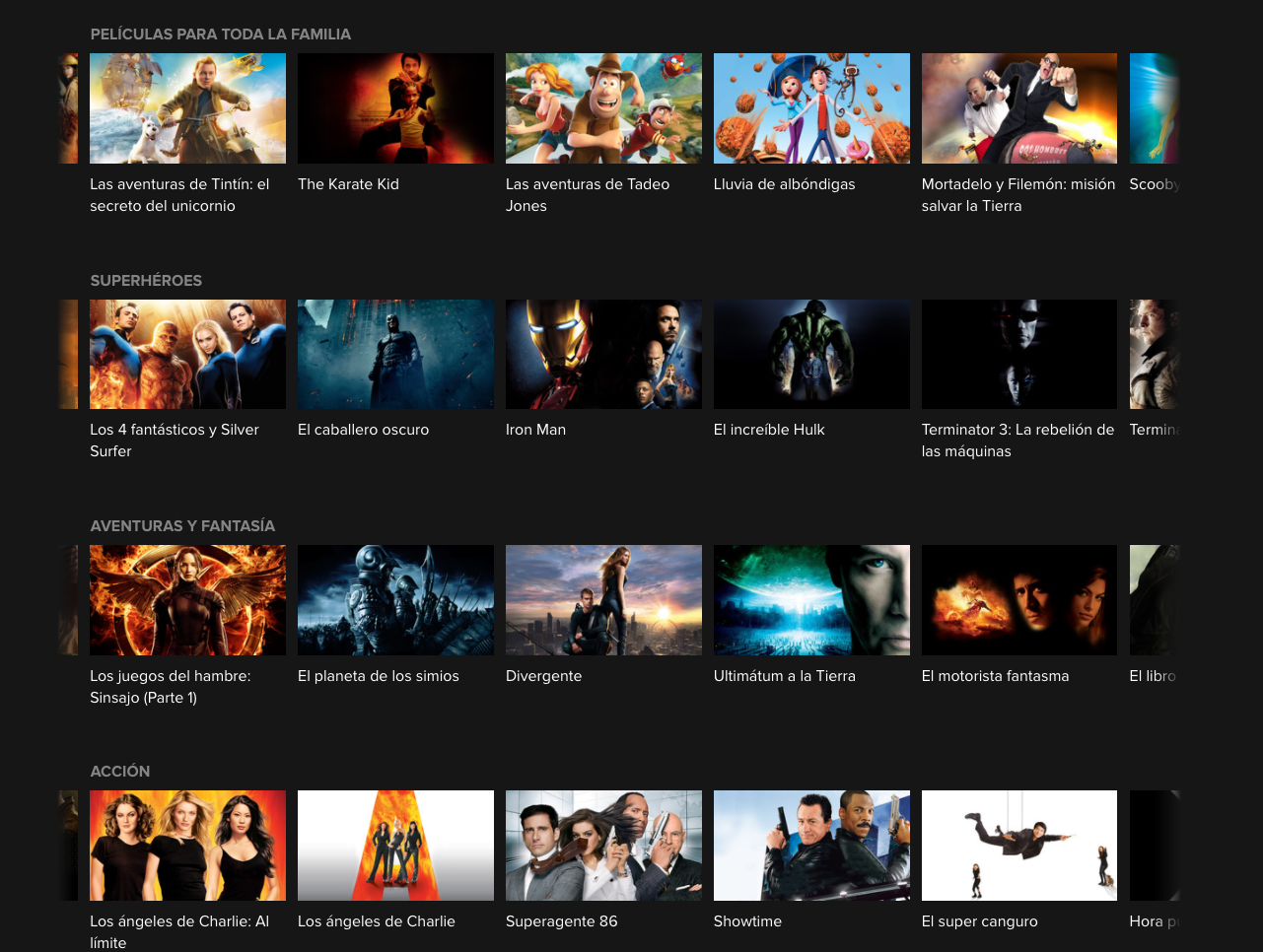The image size is (1263, 952).
Task: Open Lluvia de albóndigas thumbnail
Action: 811,108
